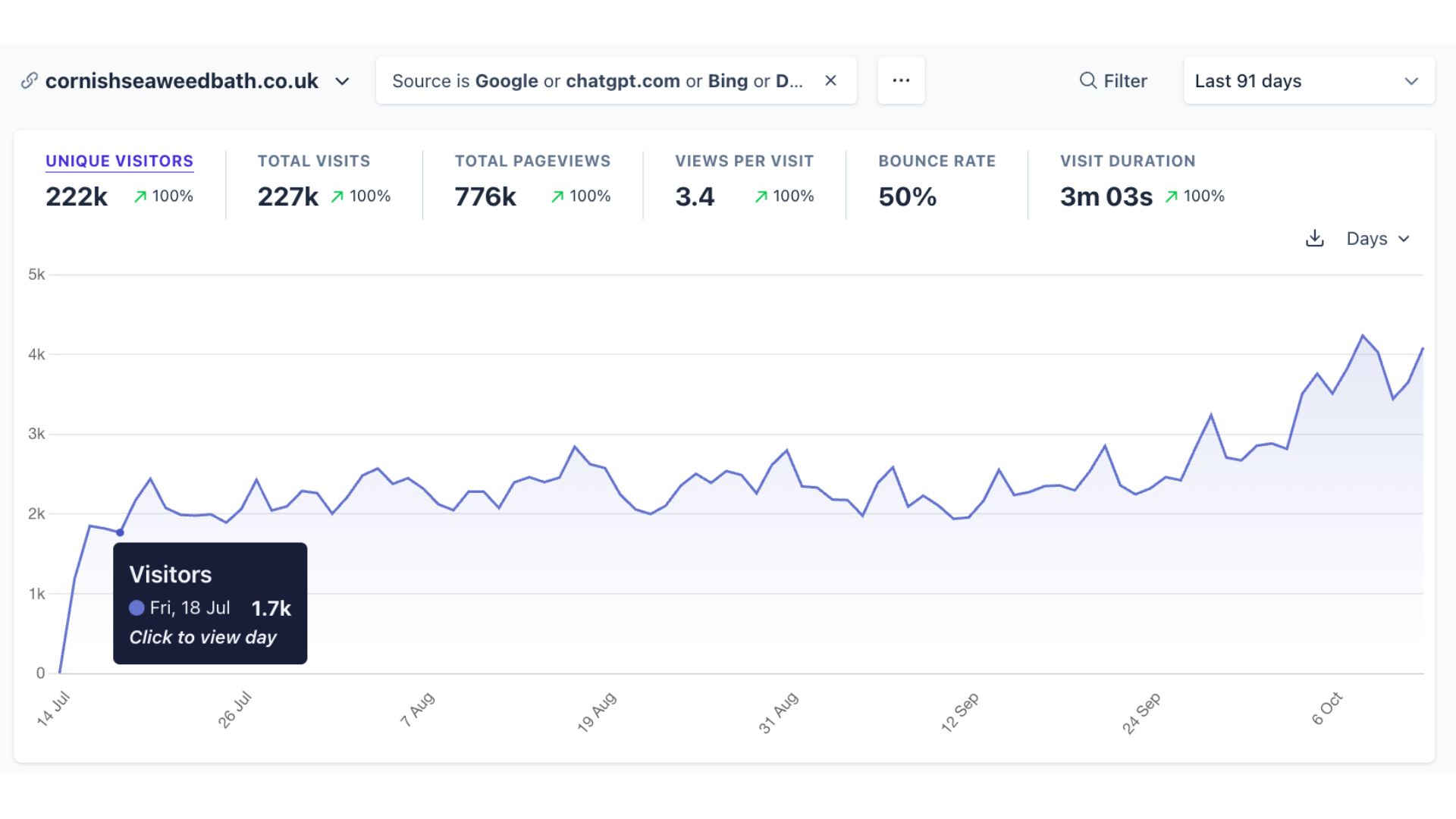
Task: Expand the site selector chevron
Action: 343,81
